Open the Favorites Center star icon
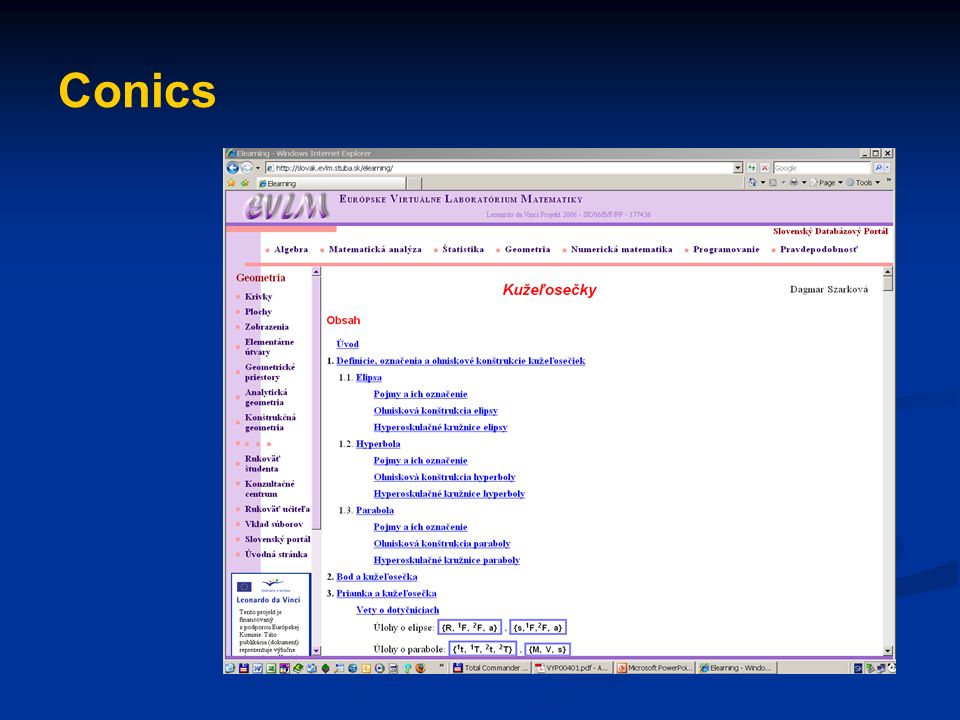This screenshot has width=960, height=720. coord(231,183)
